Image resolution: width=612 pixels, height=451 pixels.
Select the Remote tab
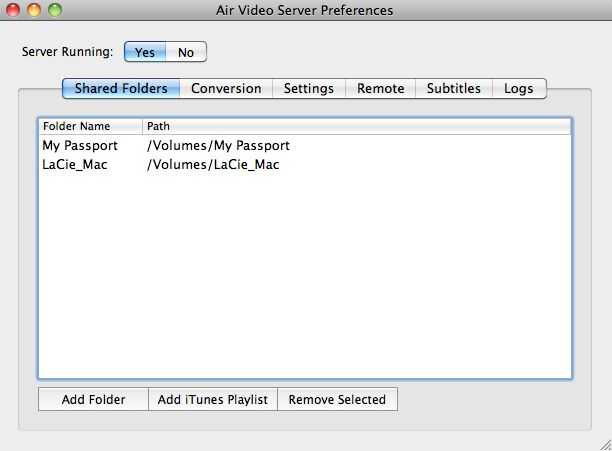click(381, 88)
